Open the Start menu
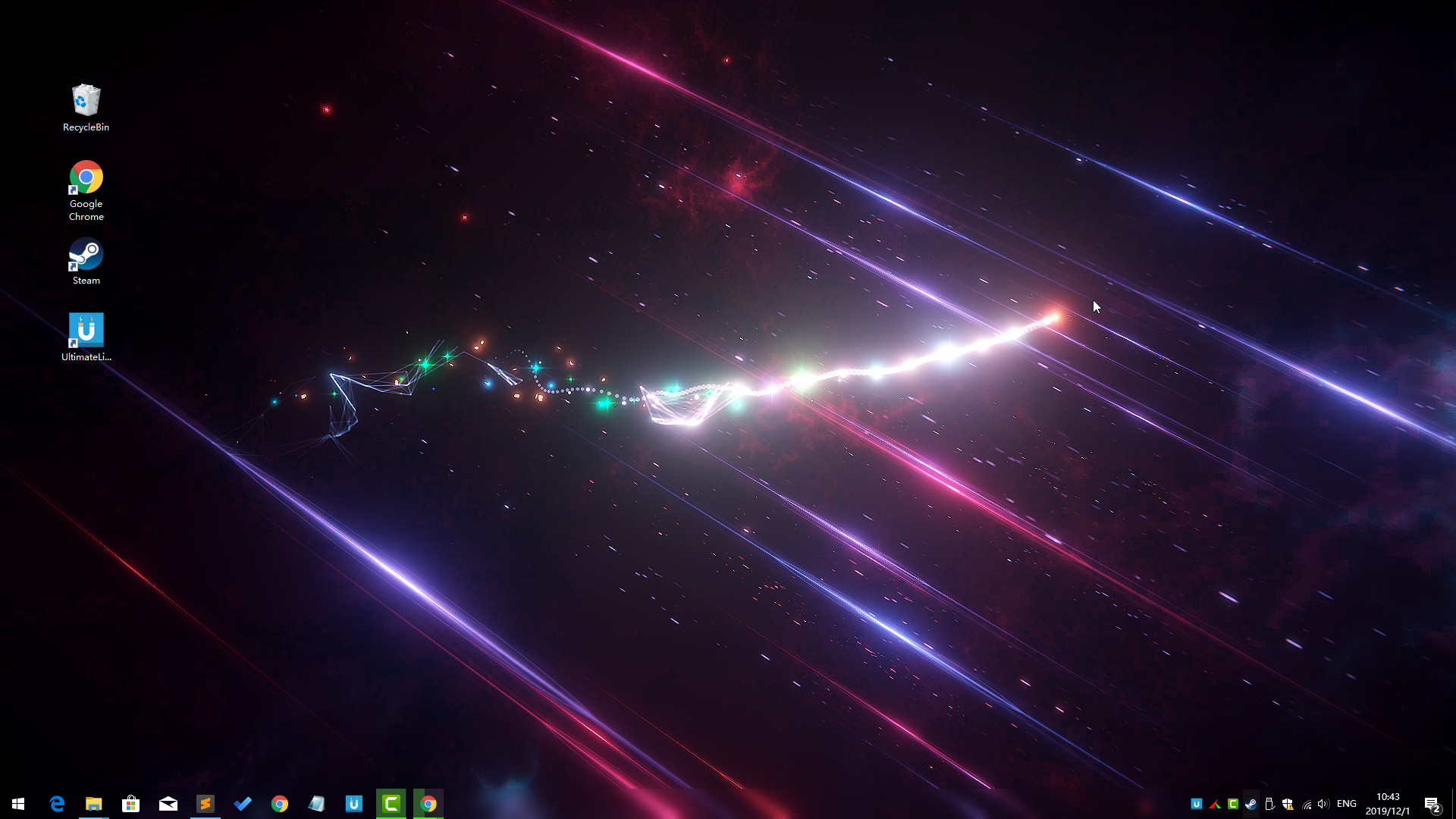Viewport: 1456px width, 819px height. click(17, 803)
